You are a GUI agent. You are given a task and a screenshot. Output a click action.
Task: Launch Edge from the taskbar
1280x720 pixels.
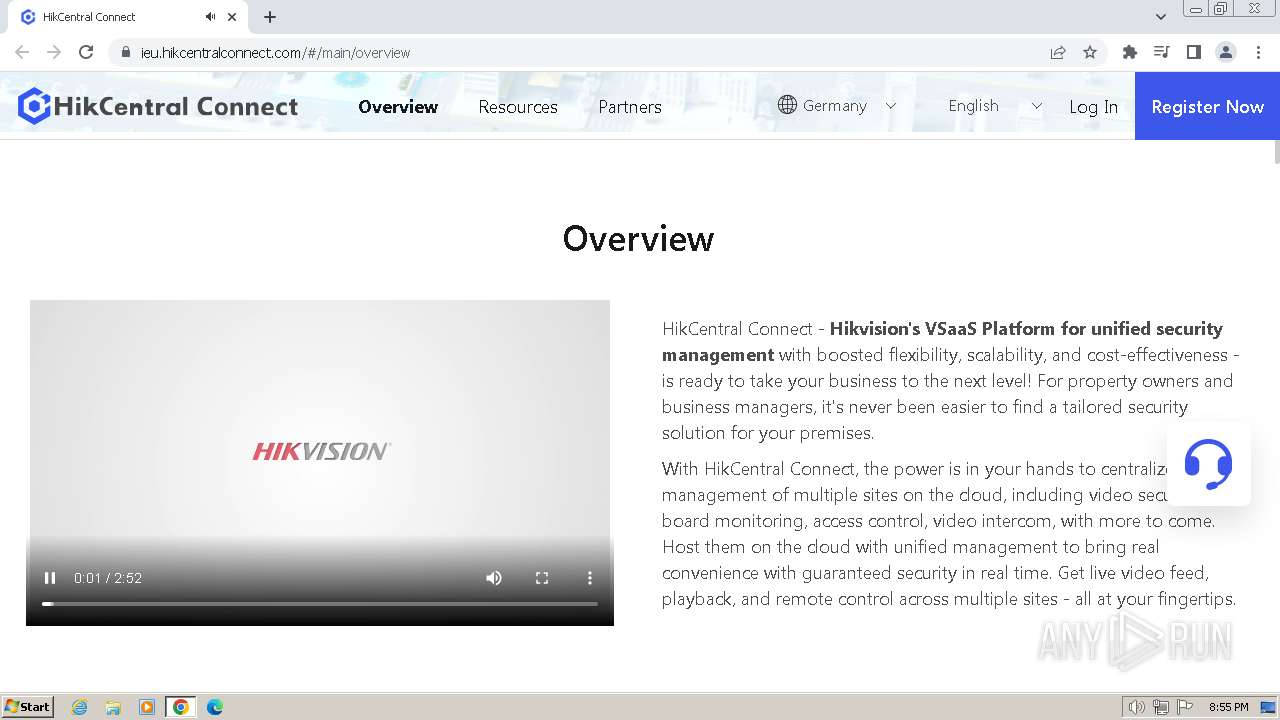[215, 707]
